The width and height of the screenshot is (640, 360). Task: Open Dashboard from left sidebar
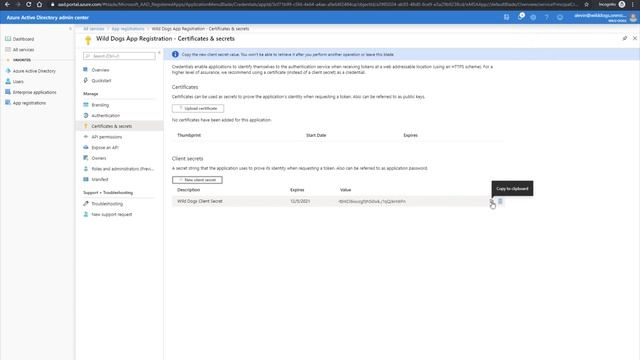point(23,39)
